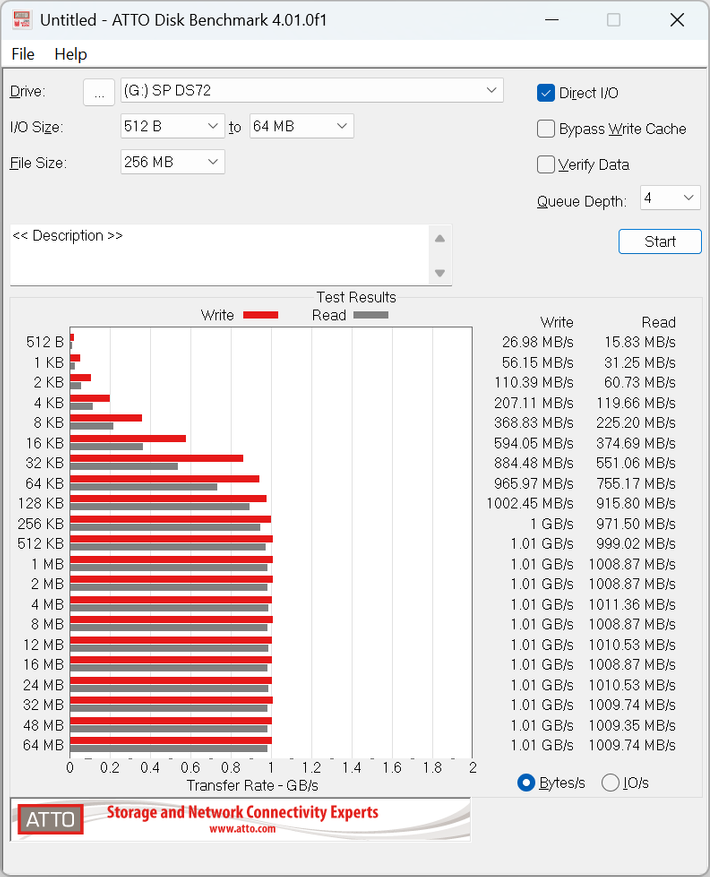Click the description box up arrow

click(x=440, y=239)
